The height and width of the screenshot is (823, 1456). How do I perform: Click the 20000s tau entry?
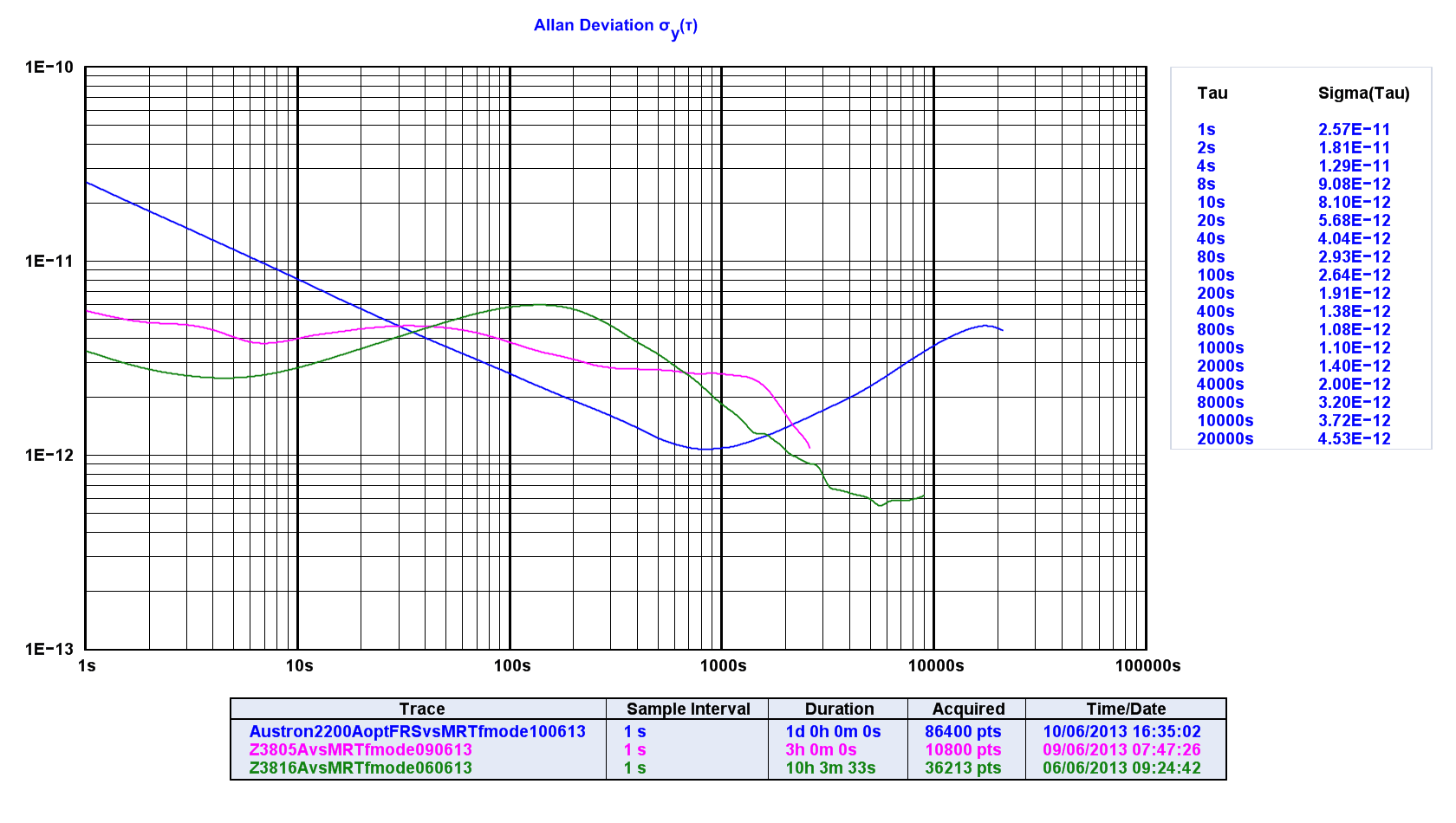click(1225, 438)
